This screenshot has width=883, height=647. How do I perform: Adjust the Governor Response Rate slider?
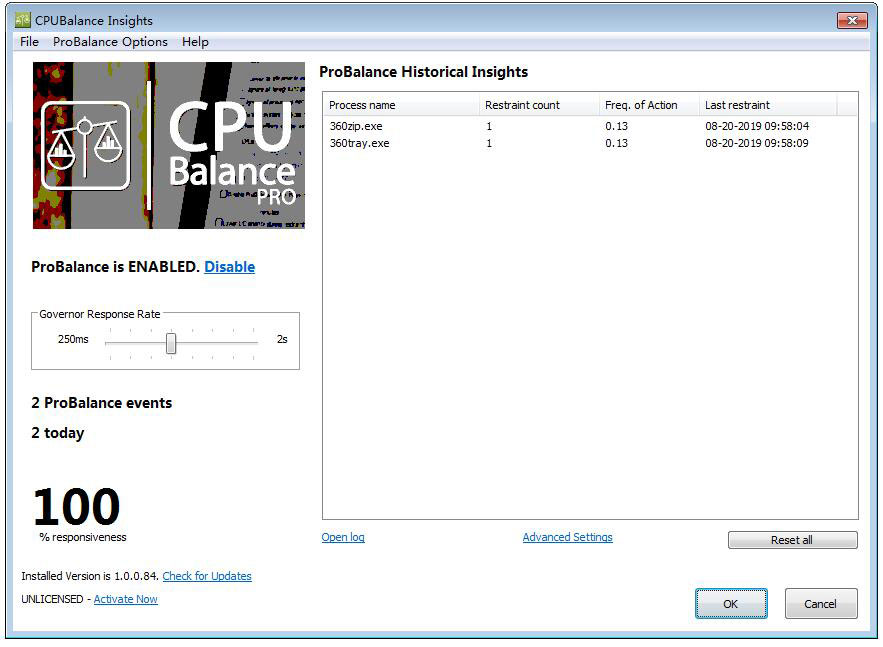pyautogui.click(x=170, y=343)
